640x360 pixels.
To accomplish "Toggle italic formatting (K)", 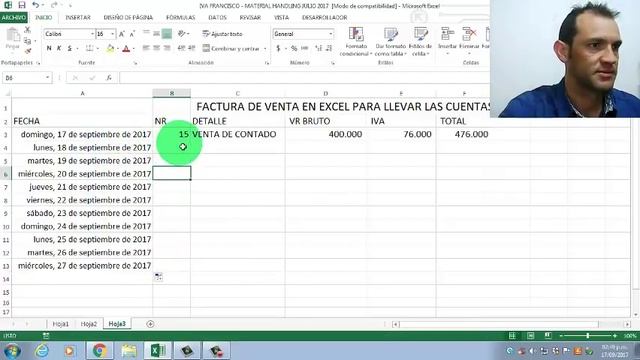I will [59, 49].
